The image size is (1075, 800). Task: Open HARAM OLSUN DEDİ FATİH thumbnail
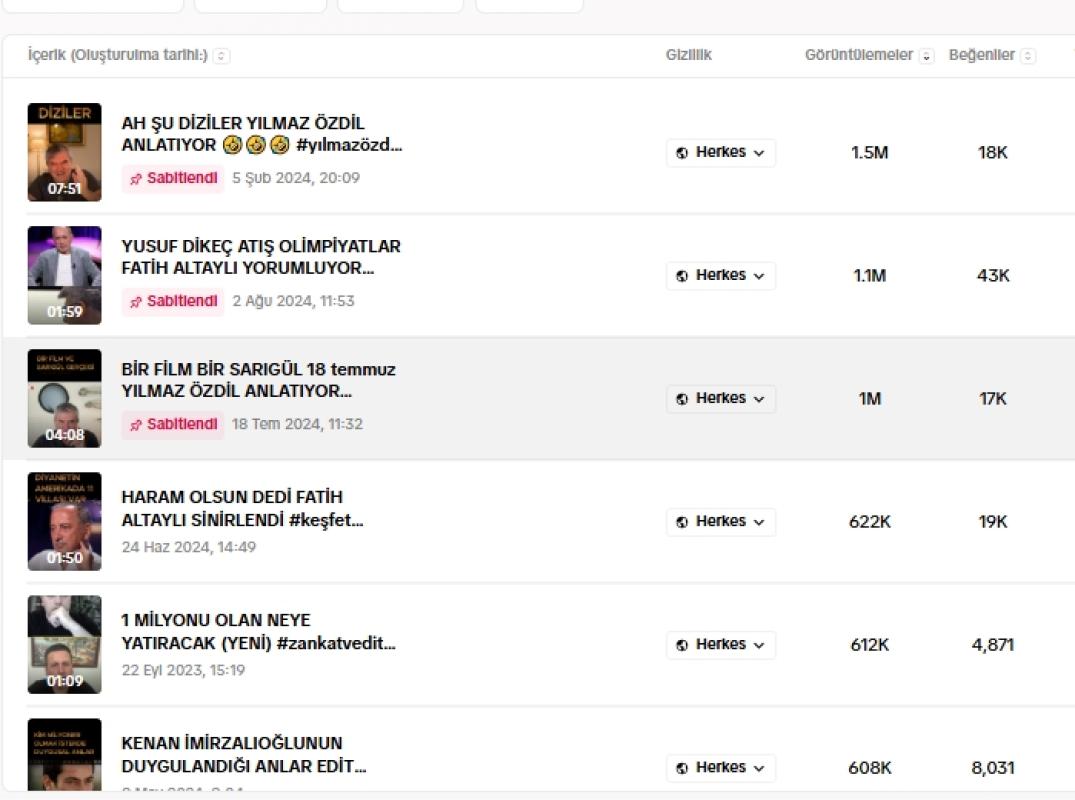point(64,521)
